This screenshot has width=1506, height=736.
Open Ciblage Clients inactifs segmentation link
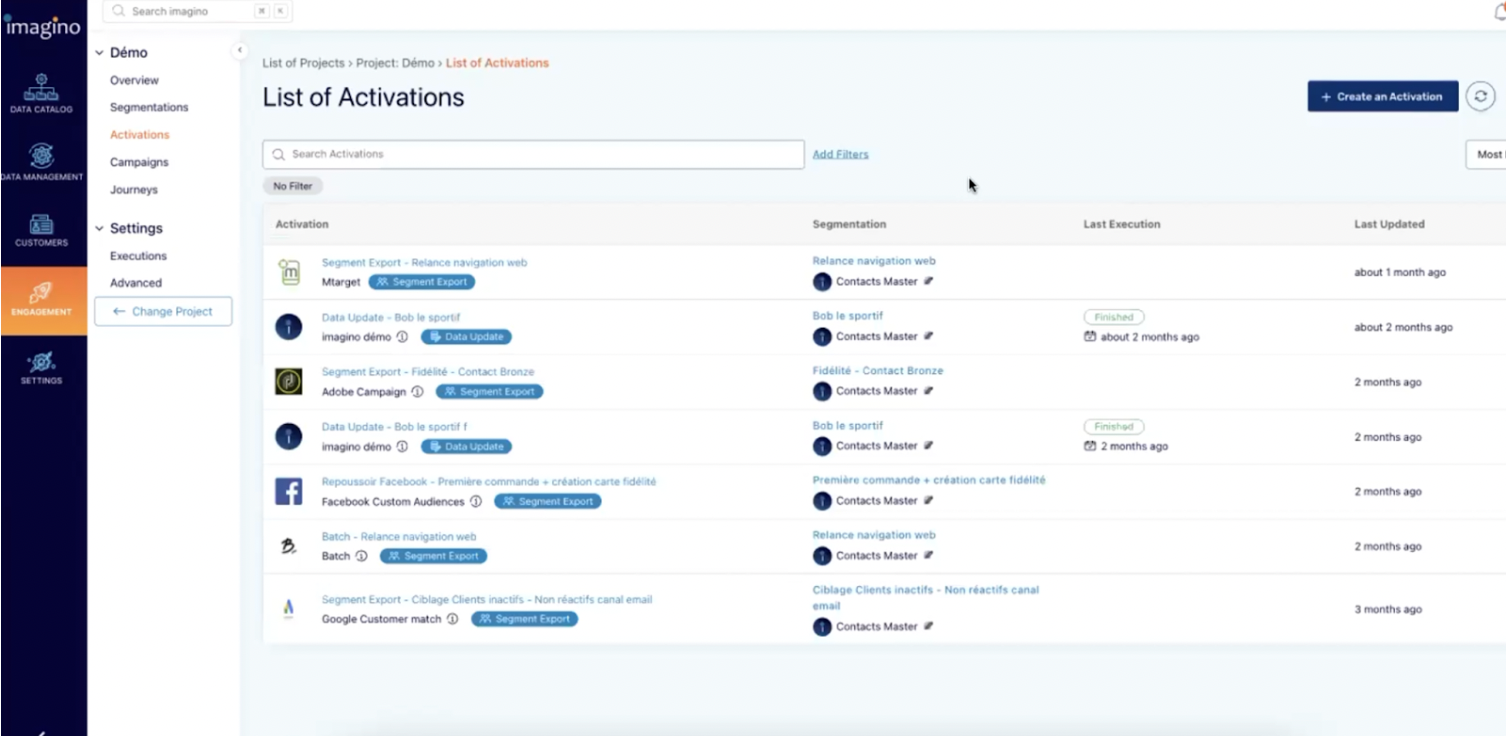pos(925,598)
